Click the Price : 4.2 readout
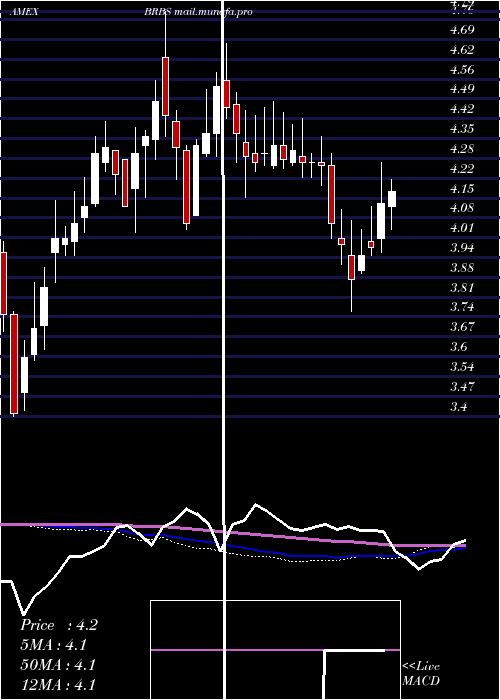This screenshot has height=700, width=500. 59,625
